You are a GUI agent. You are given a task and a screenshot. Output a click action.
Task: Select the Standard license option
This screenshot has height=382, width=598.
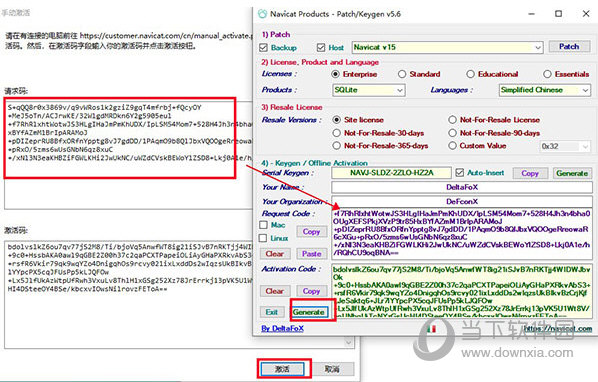[x=402, y=74]
